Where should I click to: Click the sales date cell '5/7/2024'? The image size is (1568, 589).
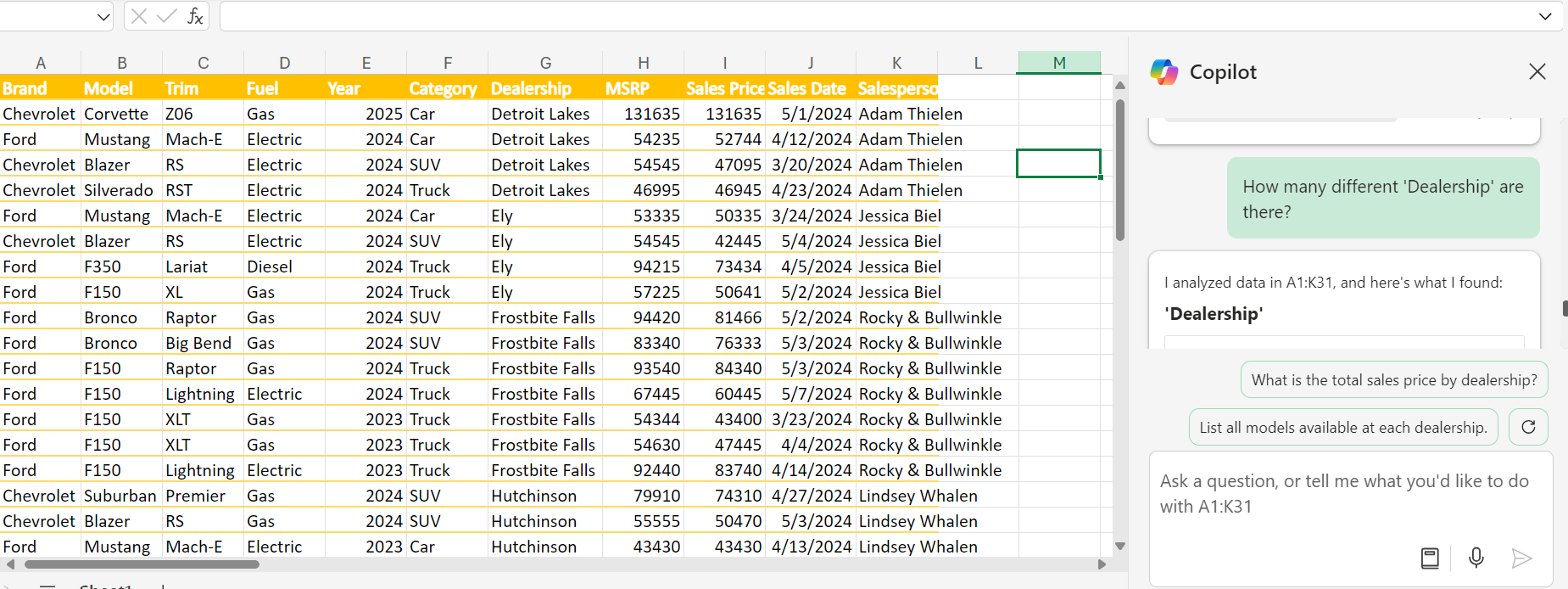(x=811, y=394)
